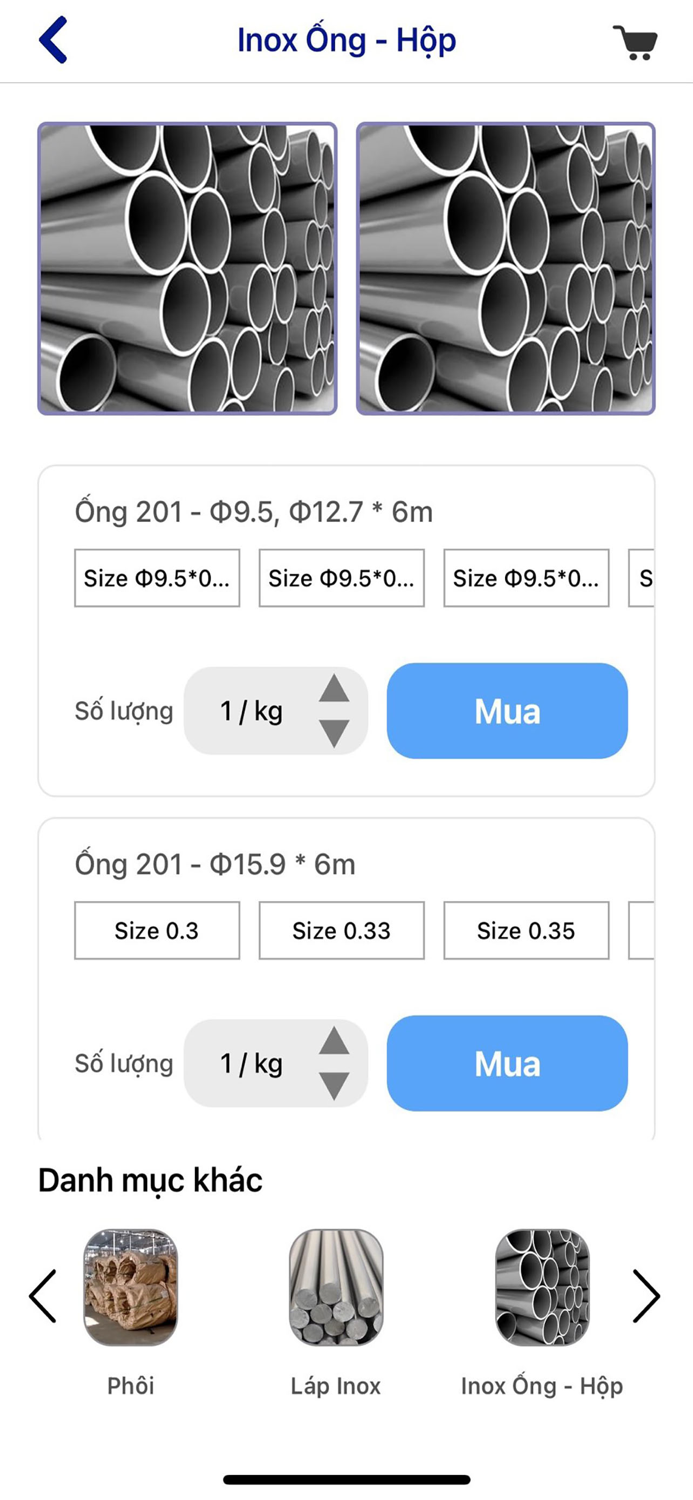Open the Phôi category icon
Screen dimensions: 693x1500
click(131, 1287)
